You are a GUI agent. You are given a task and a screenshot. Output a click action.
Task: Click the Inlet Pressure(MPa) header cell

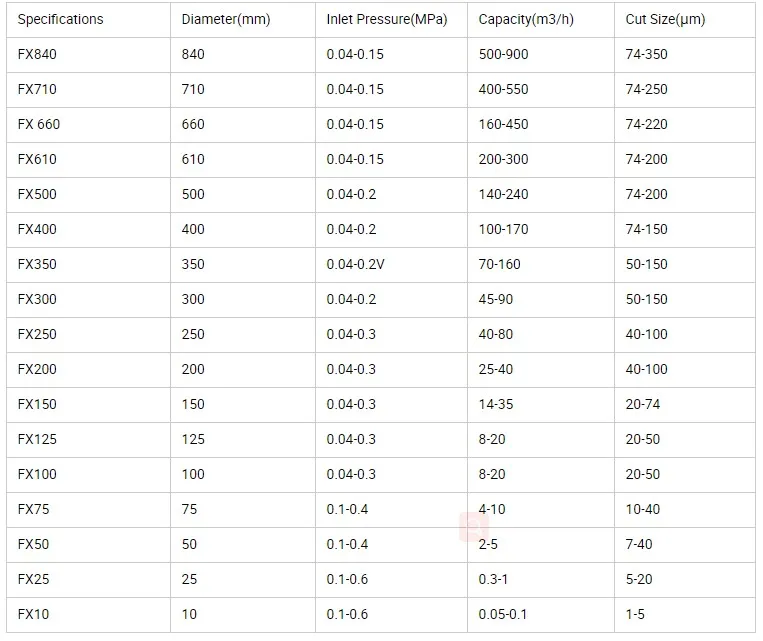point(387,19)
